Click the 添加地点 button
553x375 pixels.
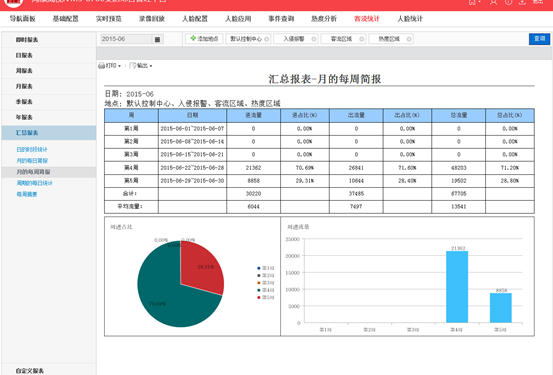[x=204, y=39]
